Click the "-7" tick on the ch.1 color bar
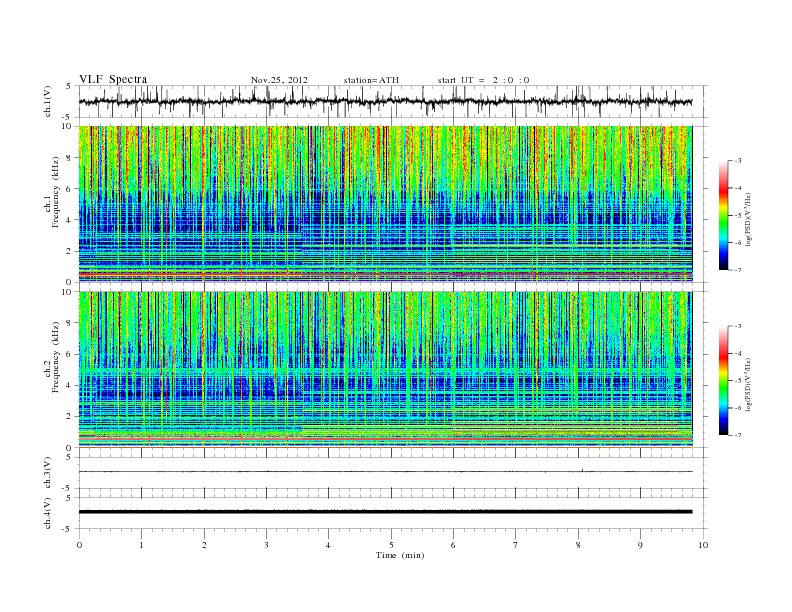 pyautogui.click(x=738, y=270)
